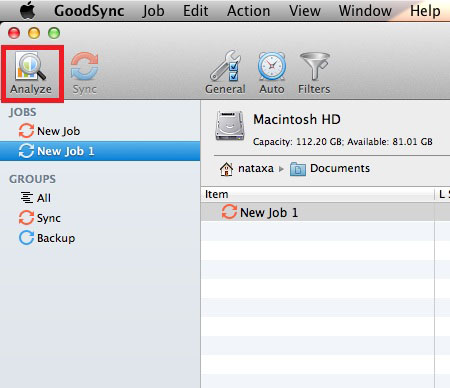Open the Action menu
Image resolution: width=450 pixels, height=388 pixels.
pyautogui.click(x=248, y=11)
